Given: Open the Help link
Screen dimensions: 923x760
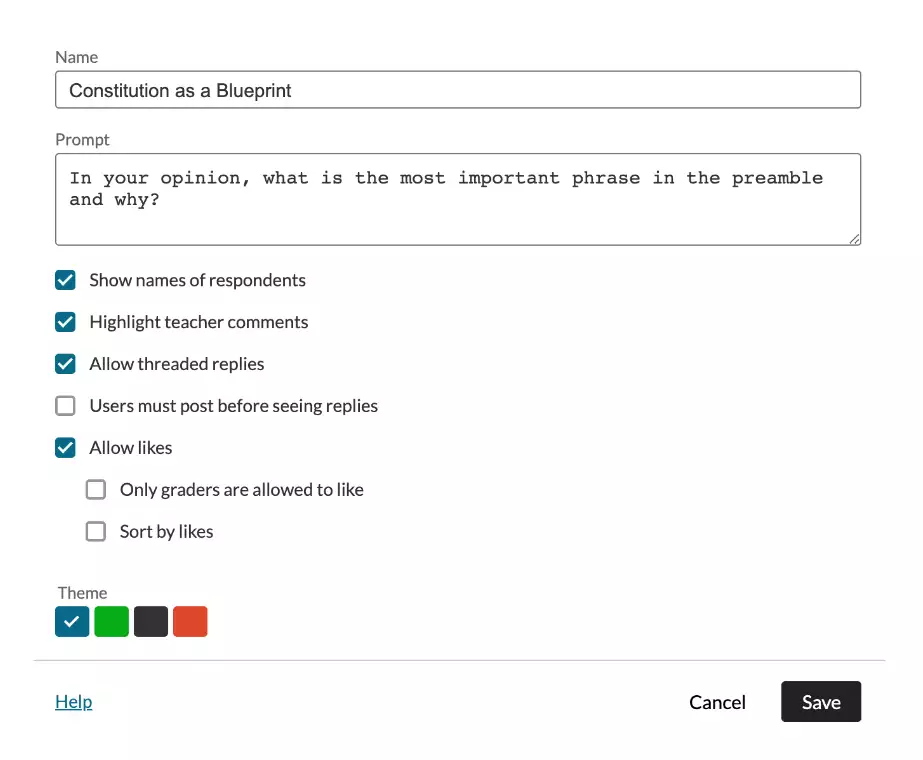Looking at the screenshot, I should [x=74, y=702].
